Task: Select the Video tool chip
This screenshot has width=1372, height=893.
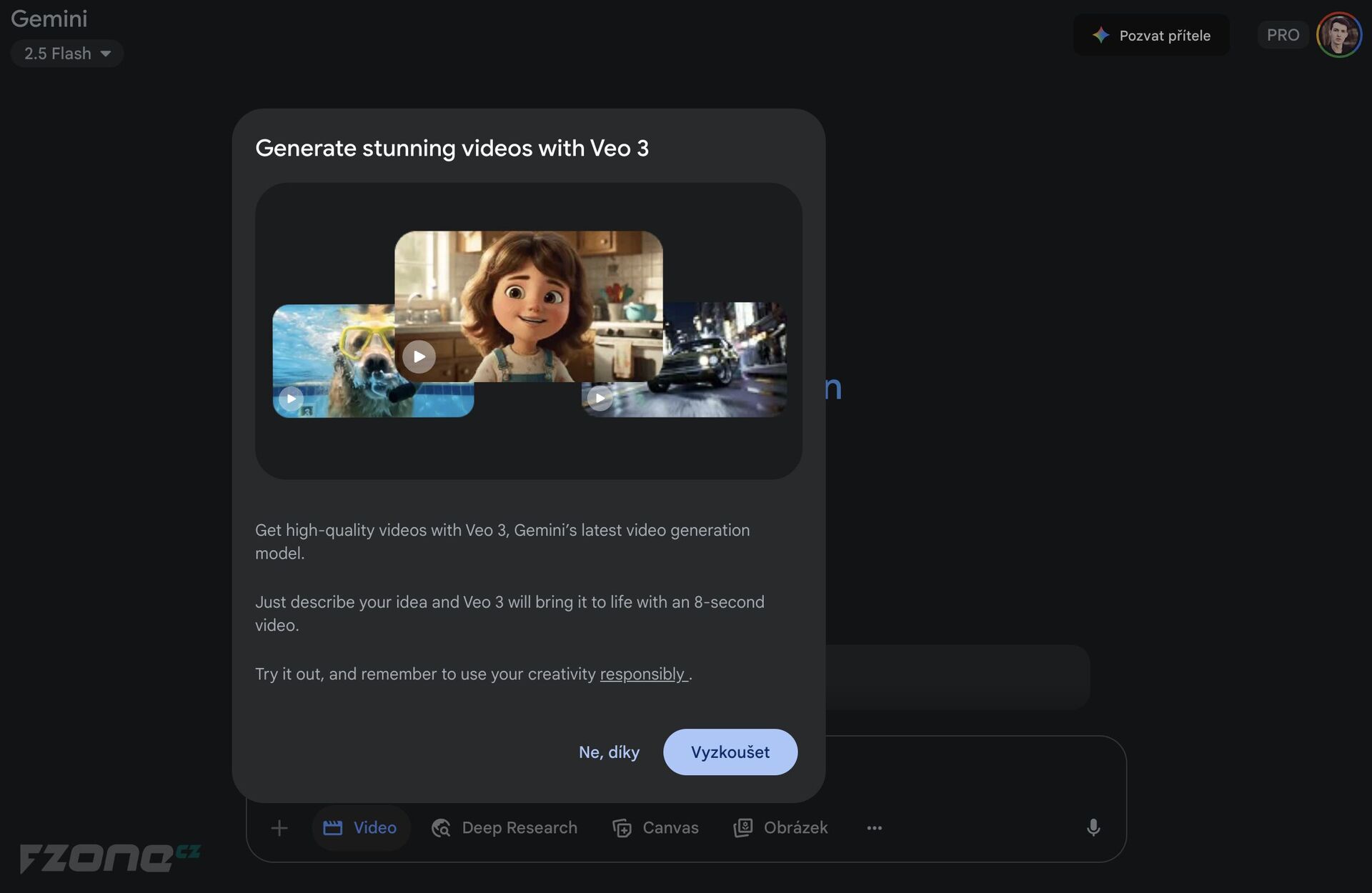Action: 361,828
